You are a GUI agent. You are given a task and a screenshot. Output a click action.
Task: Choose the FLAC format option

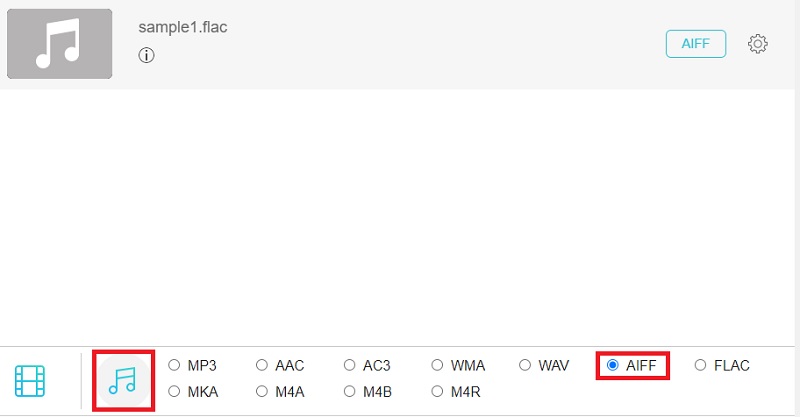pyautogui.click(x=700, y=365)
